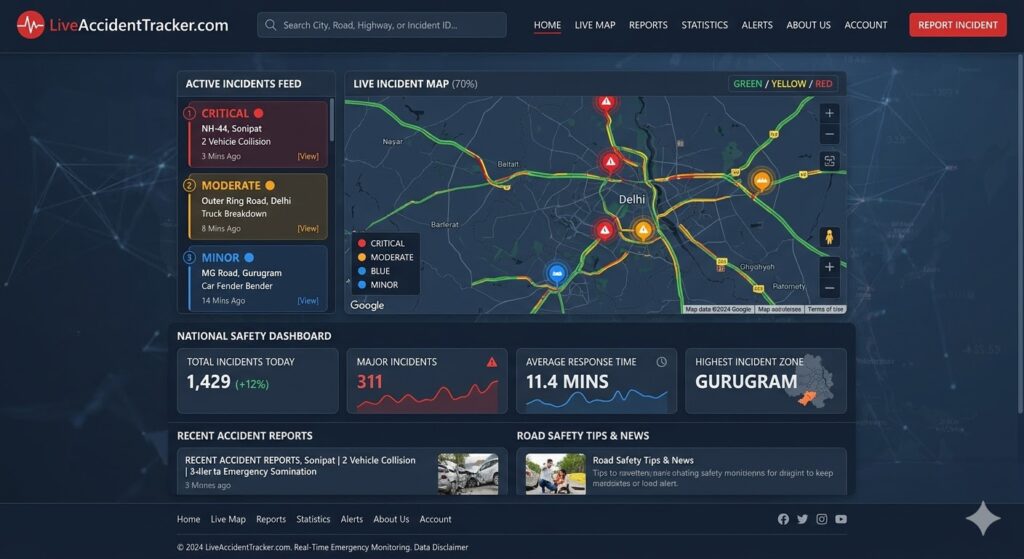Open the ABOUT US nav item
Image resolution: width=1024 pixels, height=559 pixels.
click(x=808, y=25)
